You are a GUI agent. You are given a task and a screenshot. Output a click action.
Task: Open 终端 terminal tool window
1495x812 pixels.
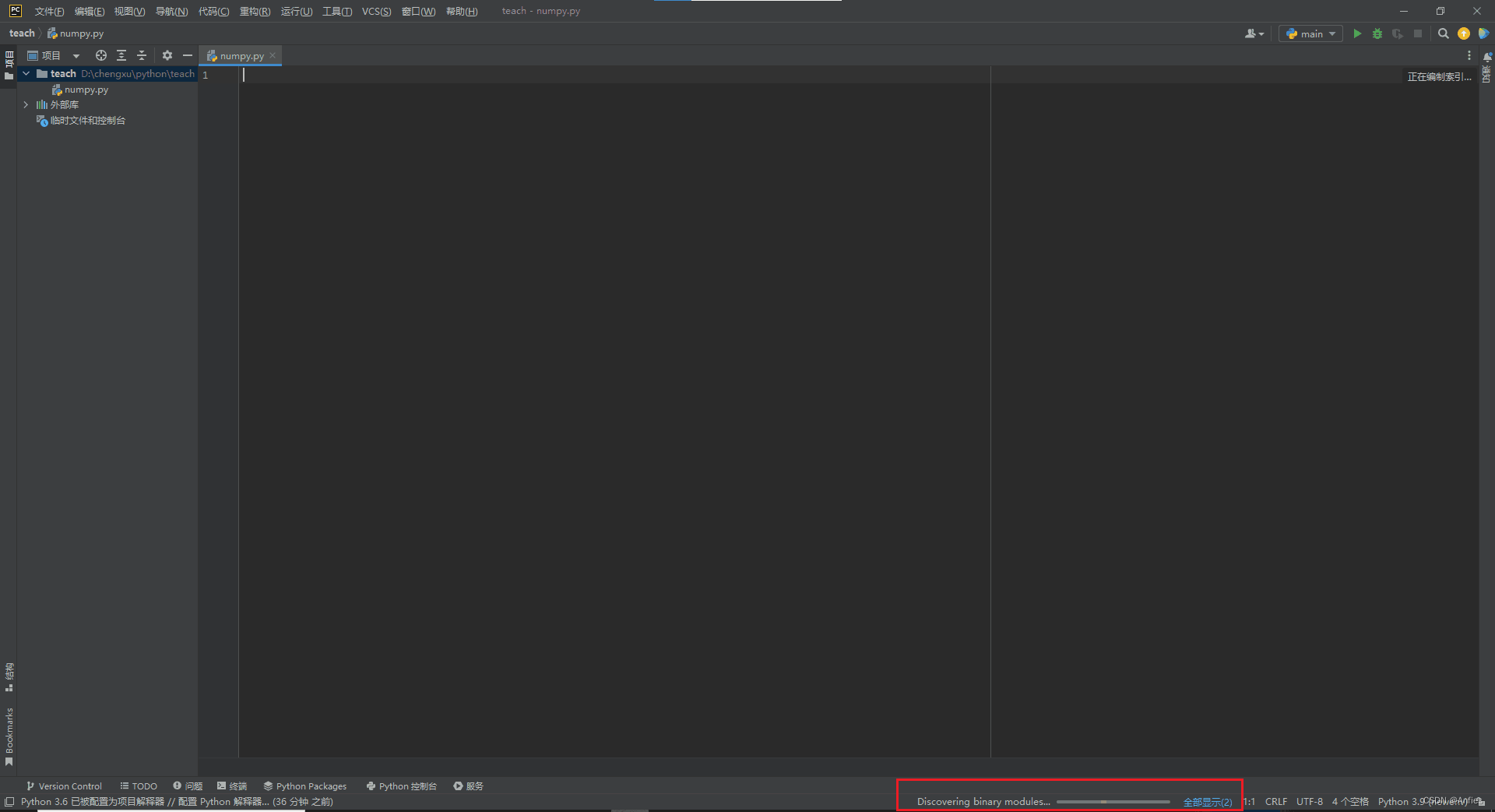[232, 786]
